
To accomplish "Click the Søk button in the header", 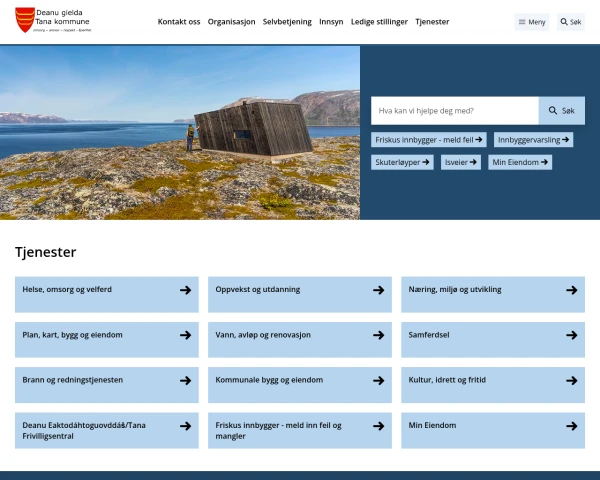I will coord(570,22).
